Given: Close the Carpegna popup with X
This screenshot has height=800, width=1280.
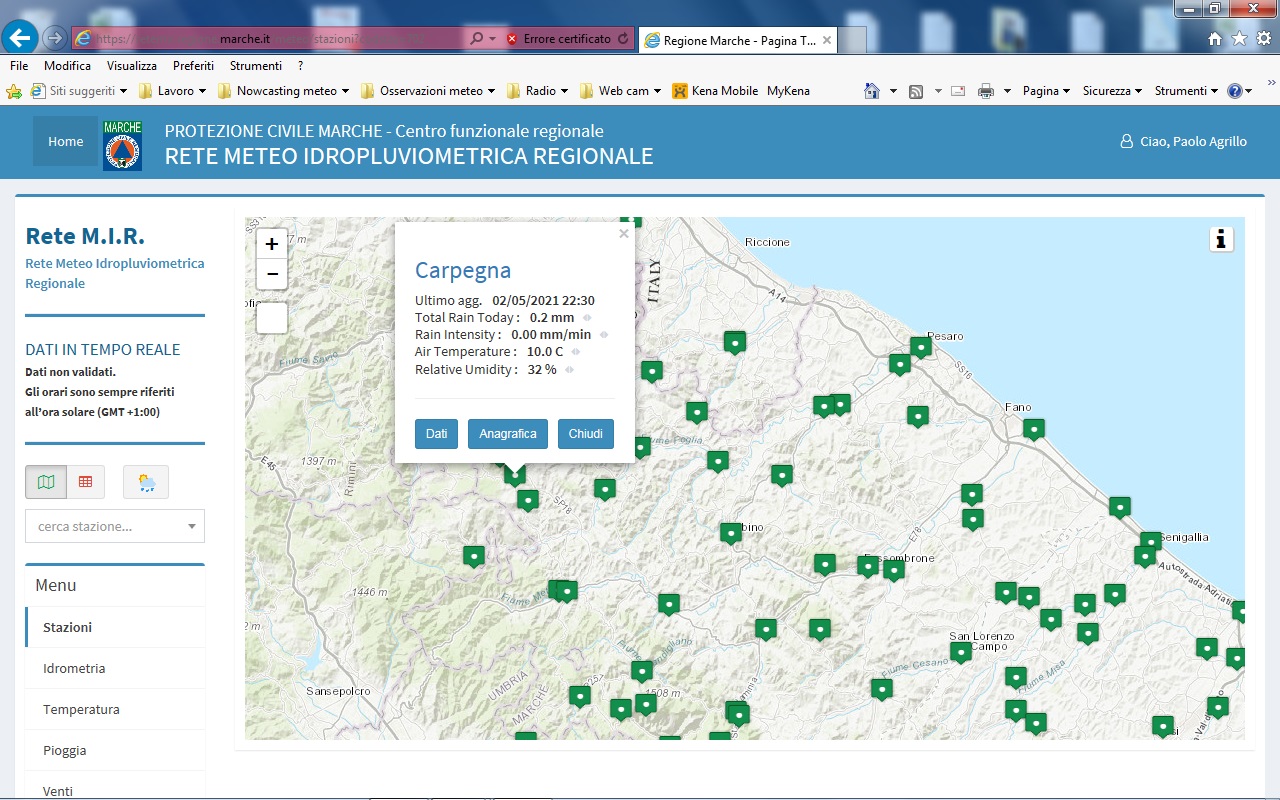Looking at the screenshot, I should click(624, 234).
